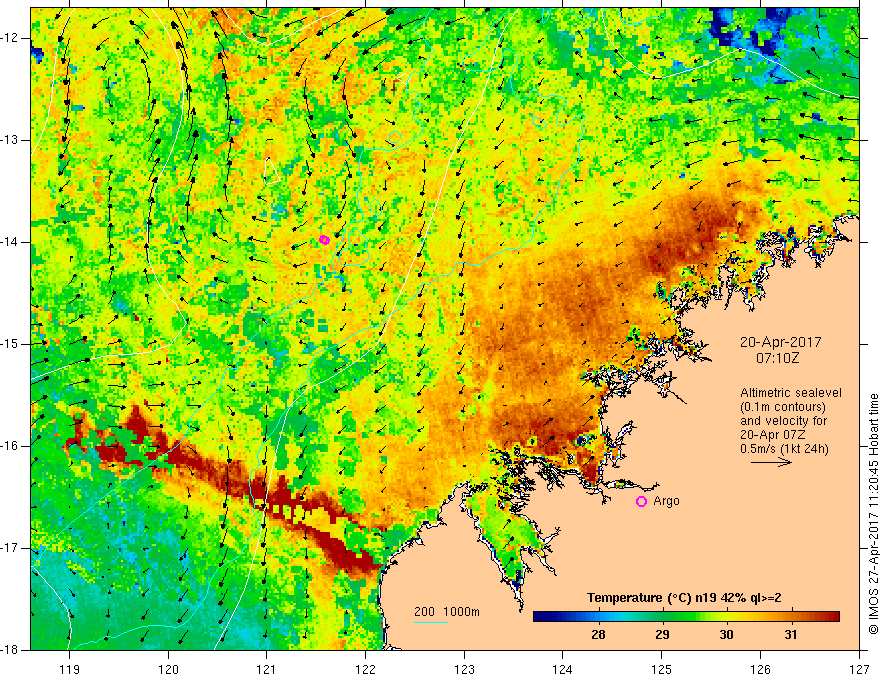
Task: Click the magenta circle beside the Argo legend label
Action: [x=641, y=502]
